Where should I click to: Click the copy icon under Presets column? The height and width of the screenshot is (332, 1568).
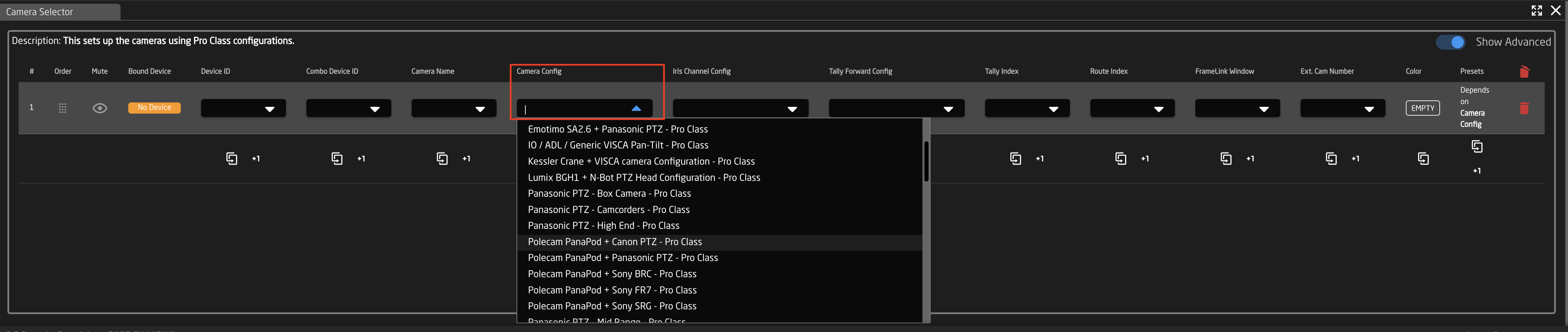coord(1477,146)
